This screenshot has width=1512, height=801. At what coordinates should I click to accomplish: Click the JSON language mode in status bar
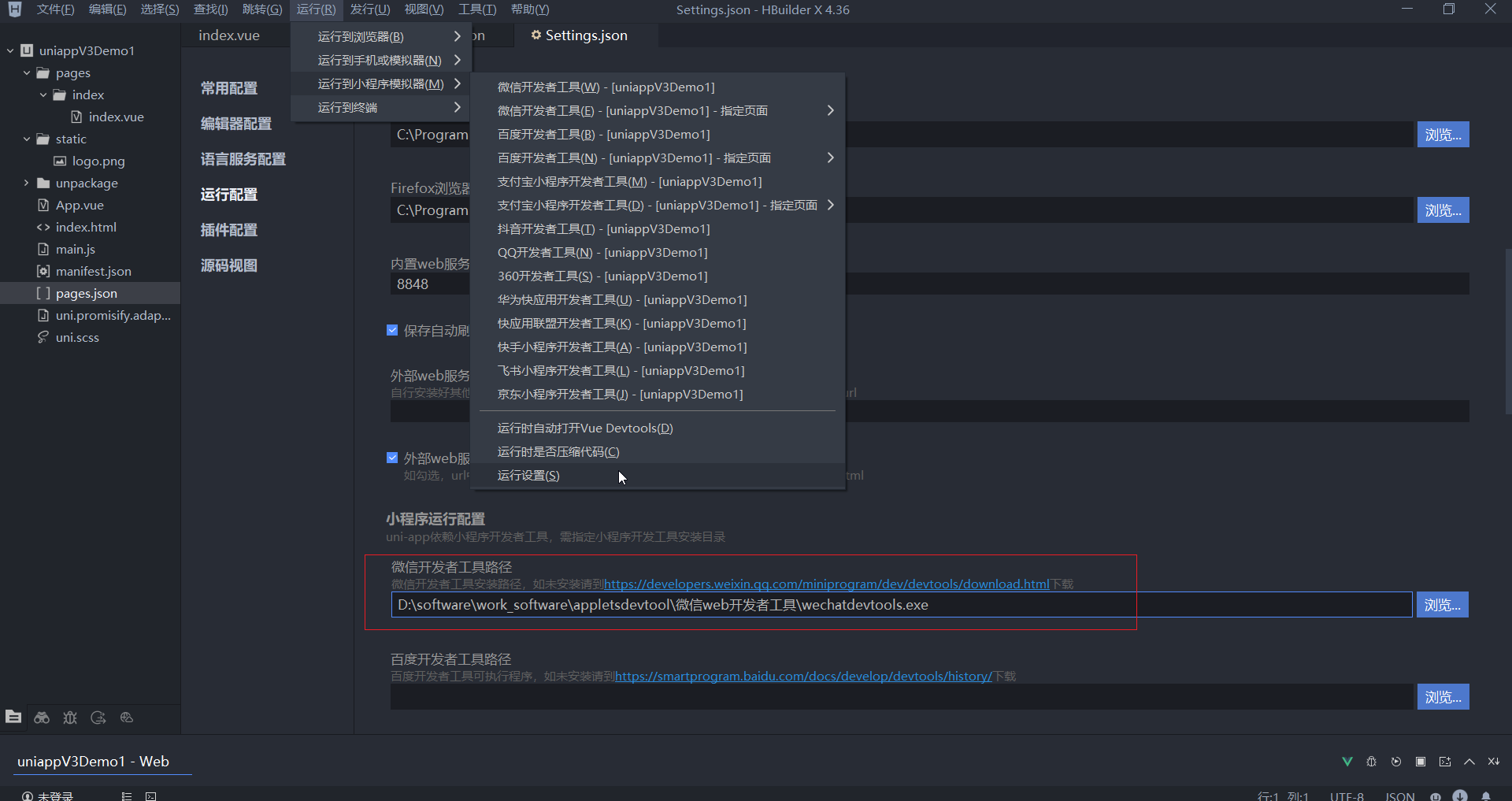(1399, 796)
